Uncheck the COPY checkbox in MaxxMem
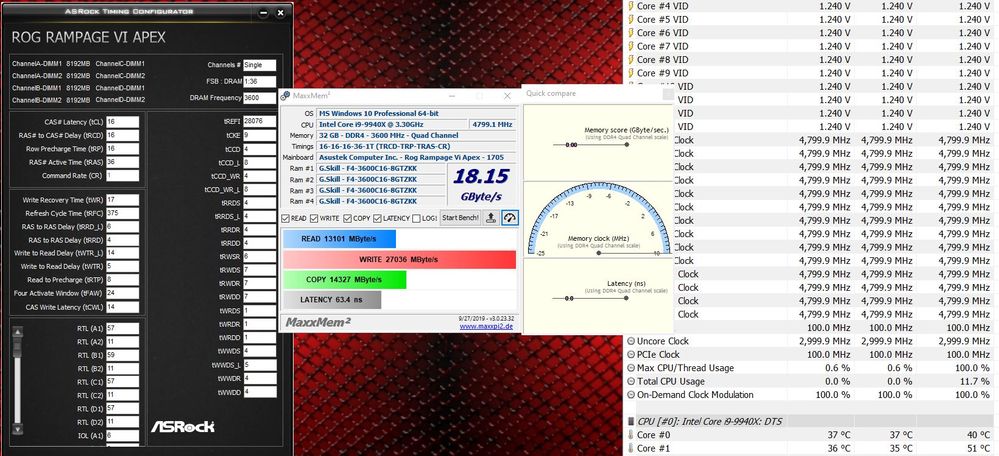The height and width of the screenshot is (456, 999). pos(348,218)
